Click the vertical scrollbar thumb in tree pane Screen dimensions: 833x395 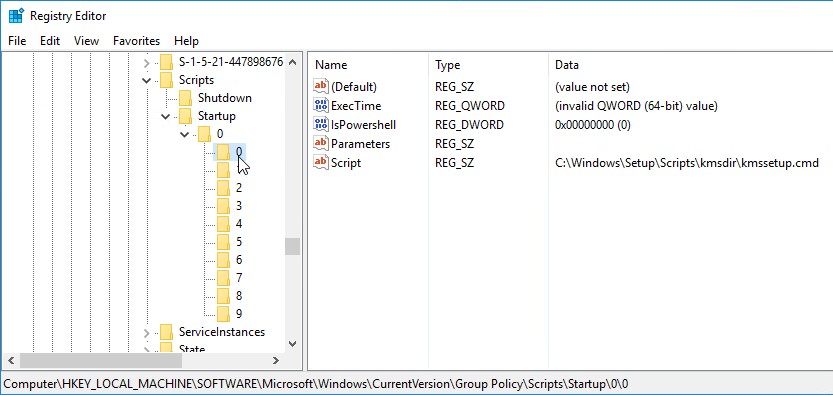(292, 246)
